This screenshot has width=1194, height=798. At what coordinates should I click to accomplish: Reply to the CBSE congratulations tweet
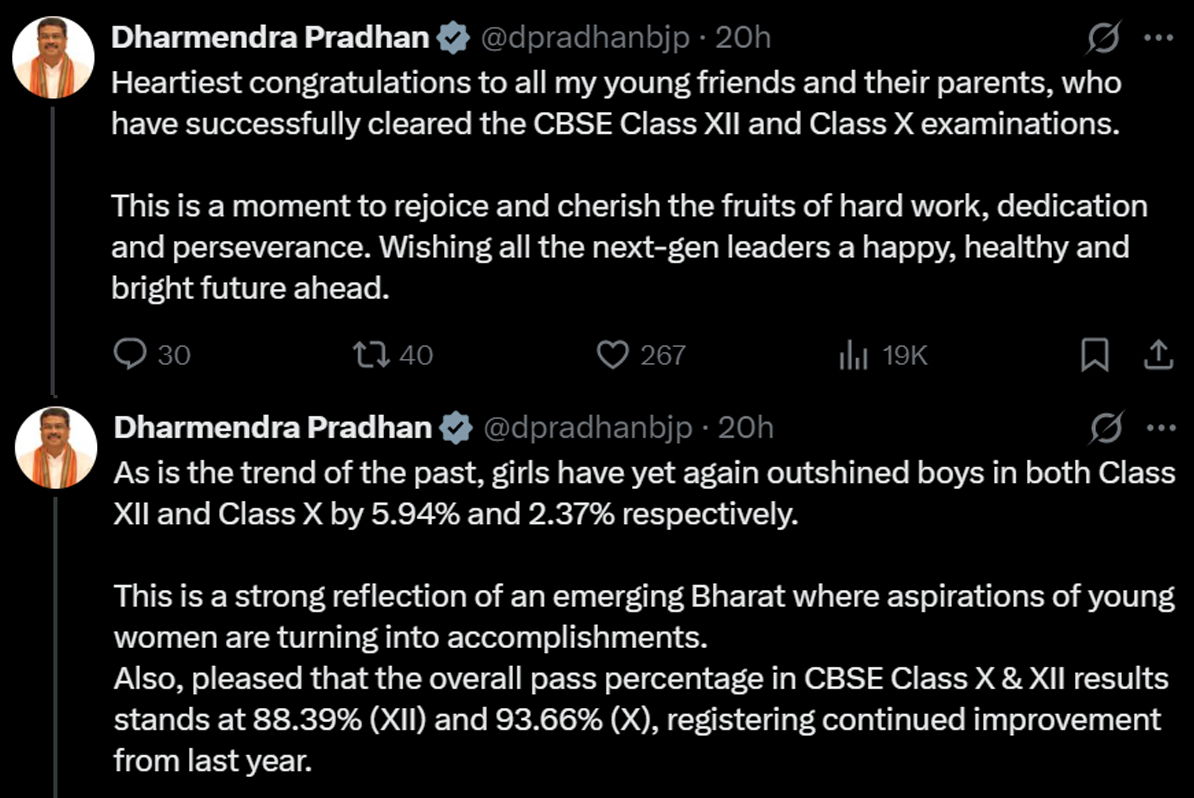click(131, 355)
